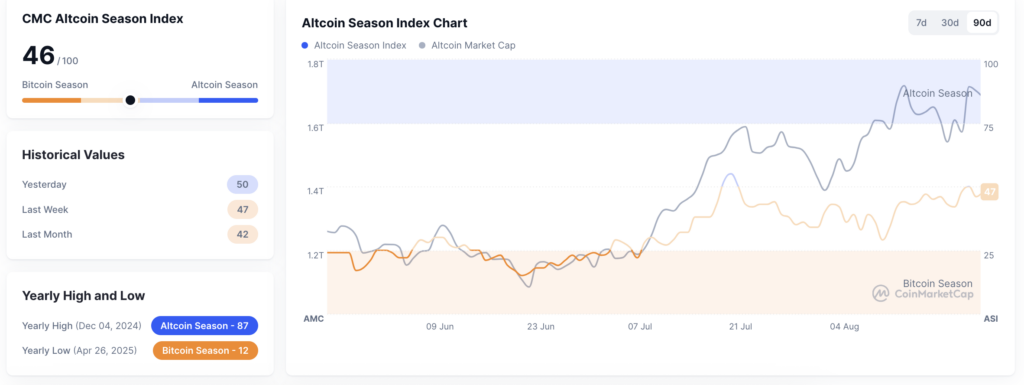Click the 21 Jul axis date marker
This screenshot has height=385, width=1024.
click(739, 326)
